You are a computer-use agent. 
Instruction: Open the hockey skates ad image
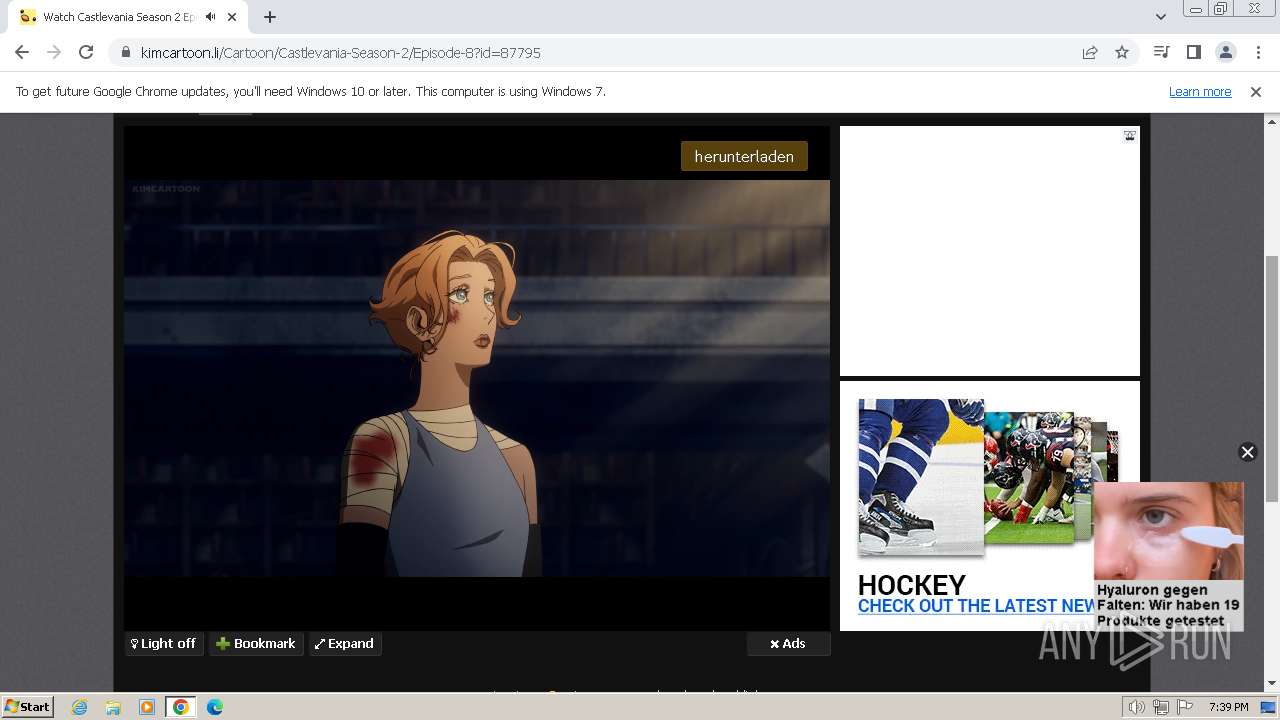[x=921, y=476]
